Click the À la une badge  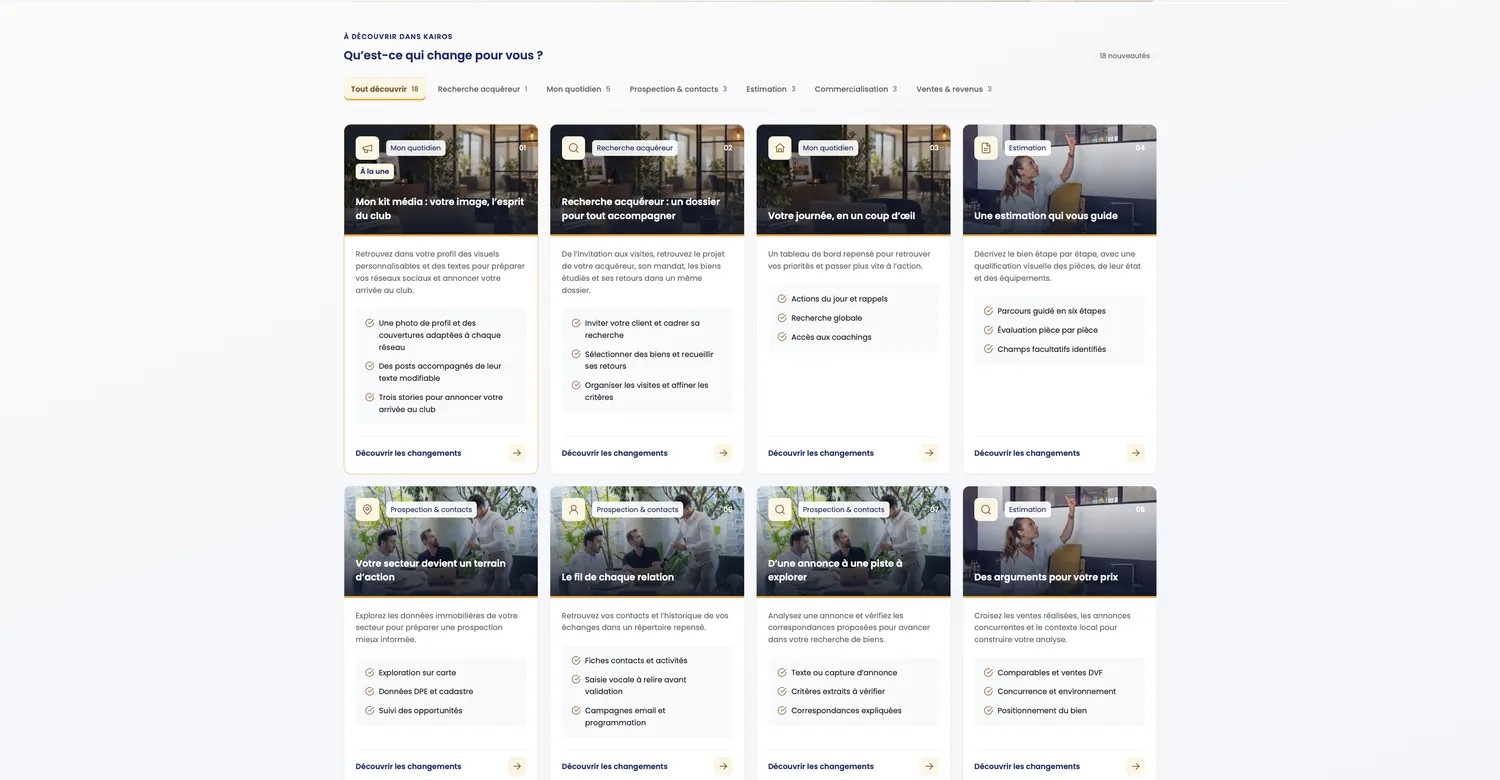coord(375,171)
